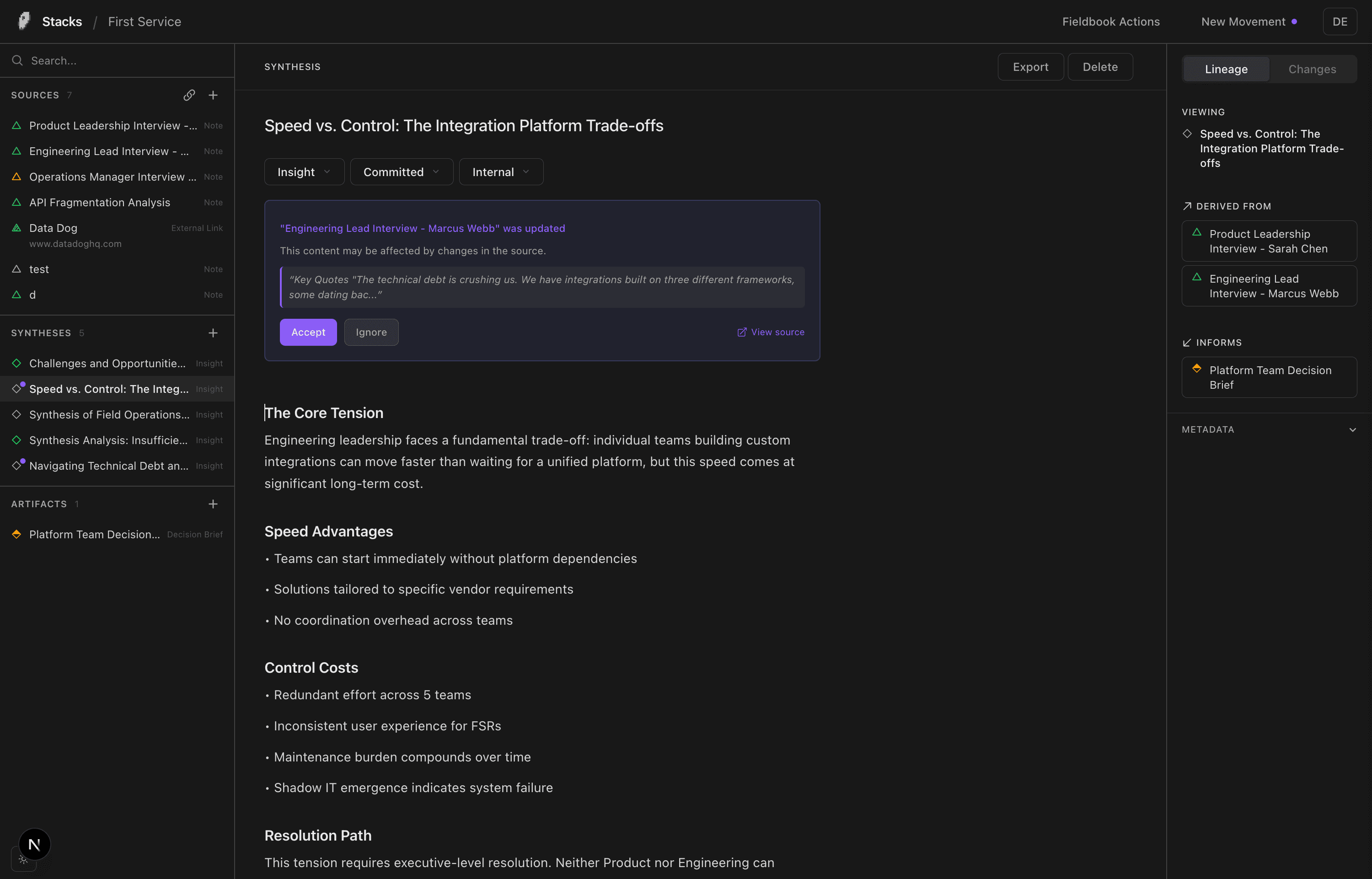Switch to the Changes tab

click(1312, 69)
